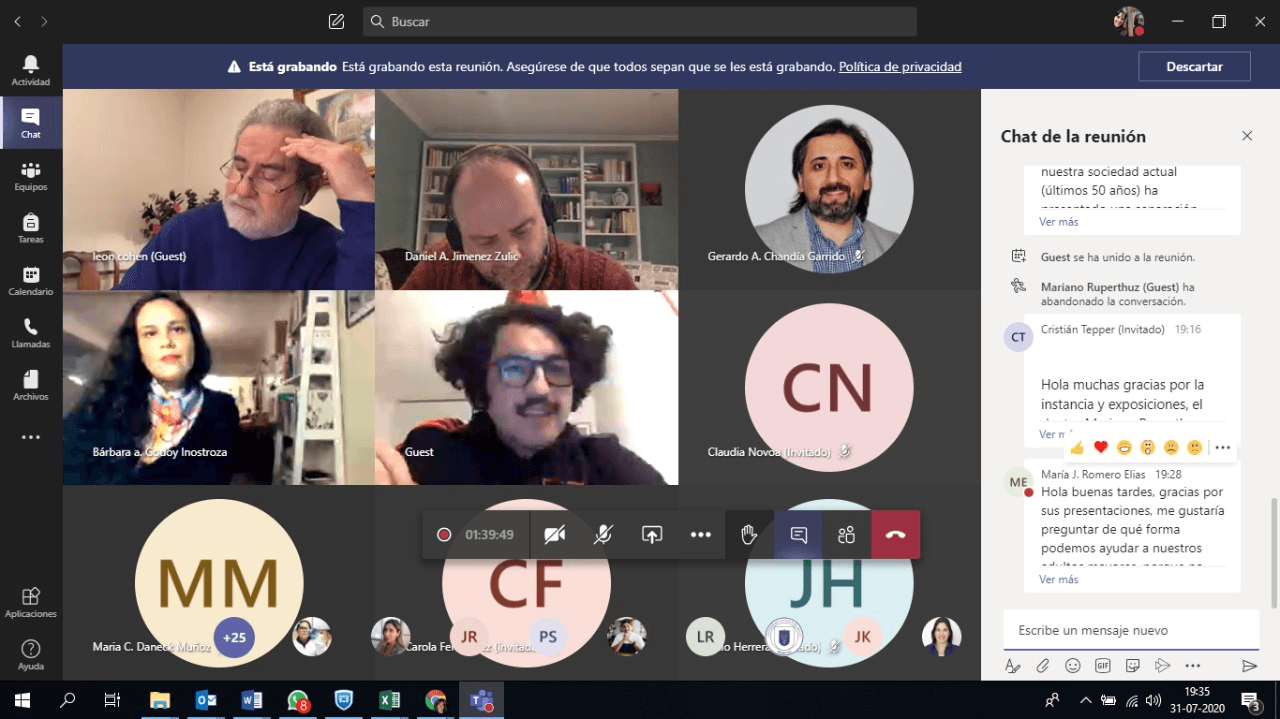The width and height of the screenshot is (1280, 719).
Task: Hang up the call with red button
Action: tap(895, 535)
